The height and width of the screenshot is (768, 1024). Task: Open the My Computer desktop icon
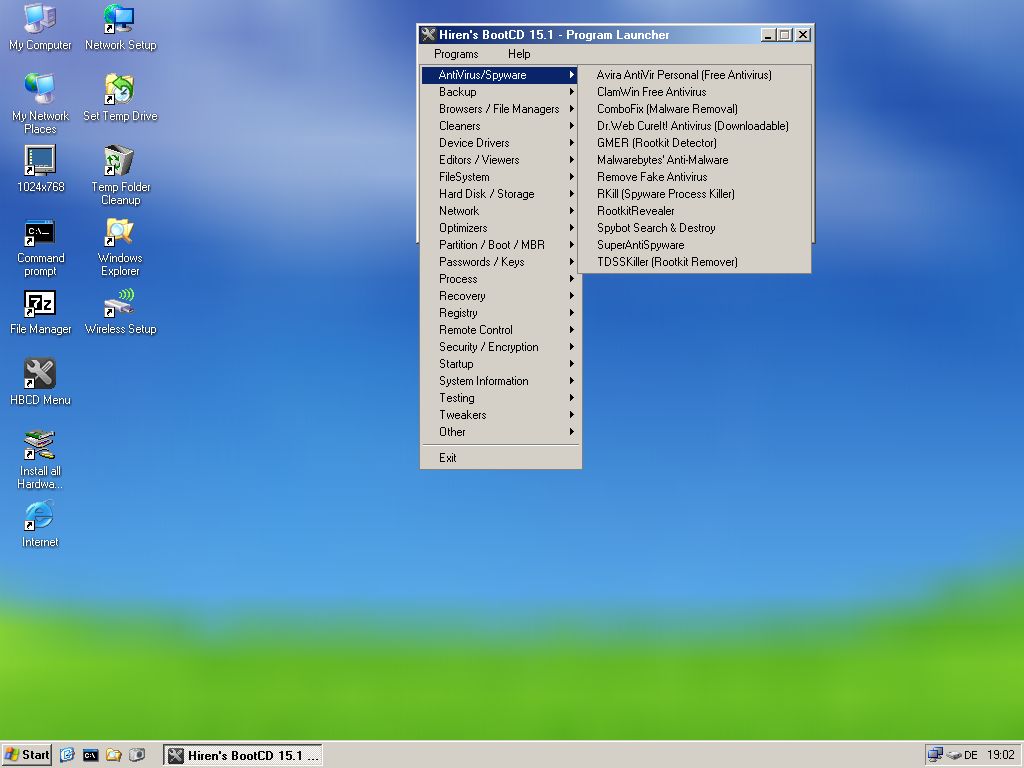(40, 18)
